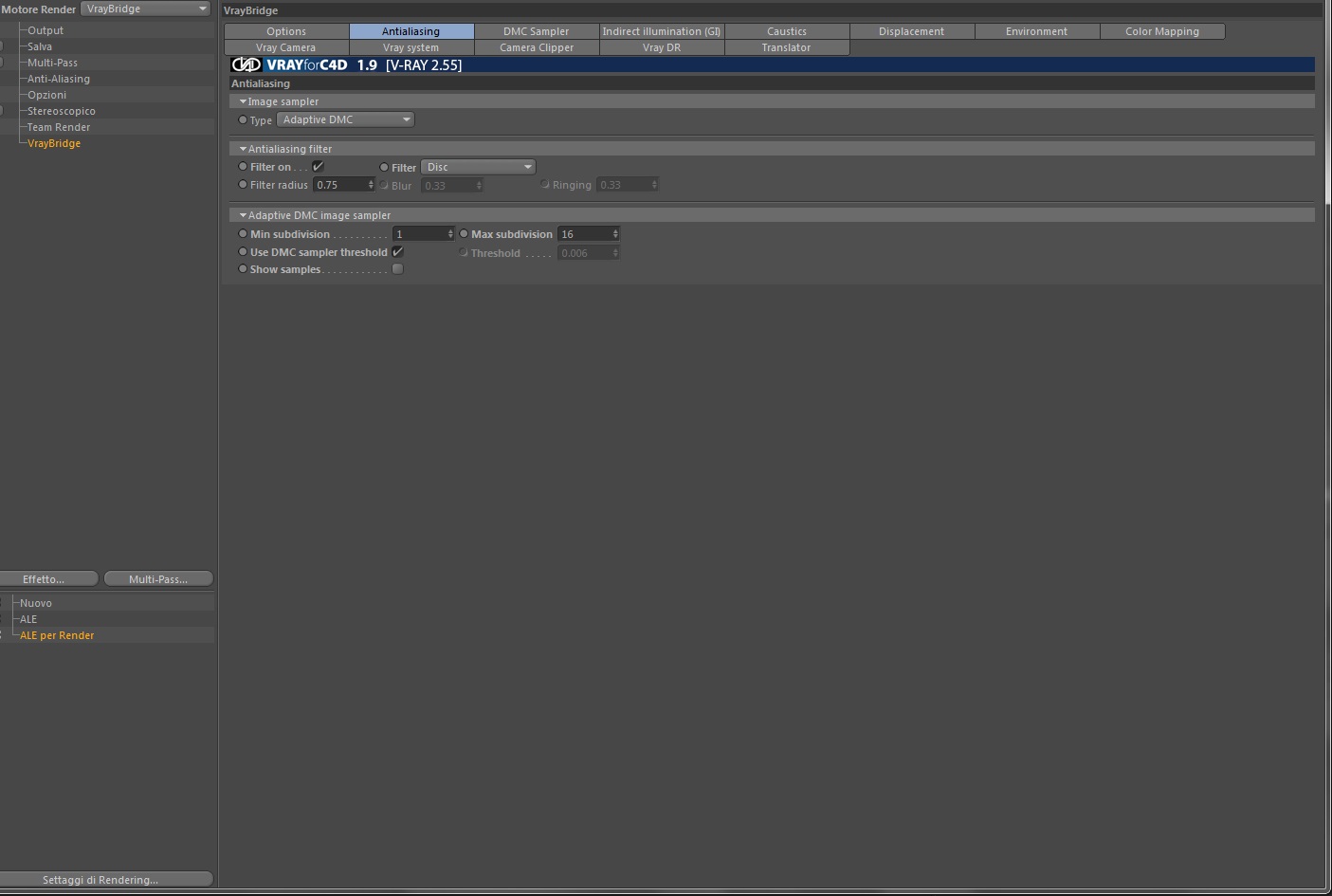Select Anti-Aliasing in the settings tree
The height and width of the screenshot is (896, 1332).
click(x=59, y=79)
